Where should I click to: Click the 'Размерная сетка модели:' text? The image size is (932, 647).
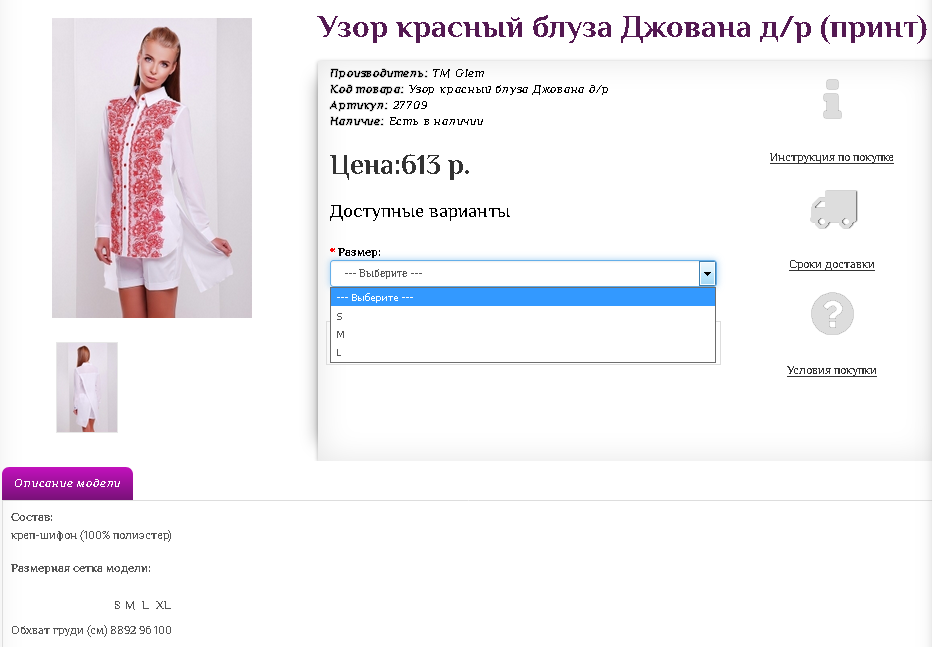(x=81, y=569)
